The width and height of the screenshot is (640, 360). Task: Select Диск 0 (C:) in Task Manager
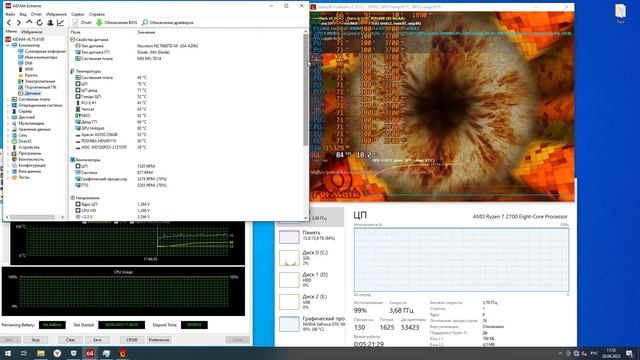(310, 258)
